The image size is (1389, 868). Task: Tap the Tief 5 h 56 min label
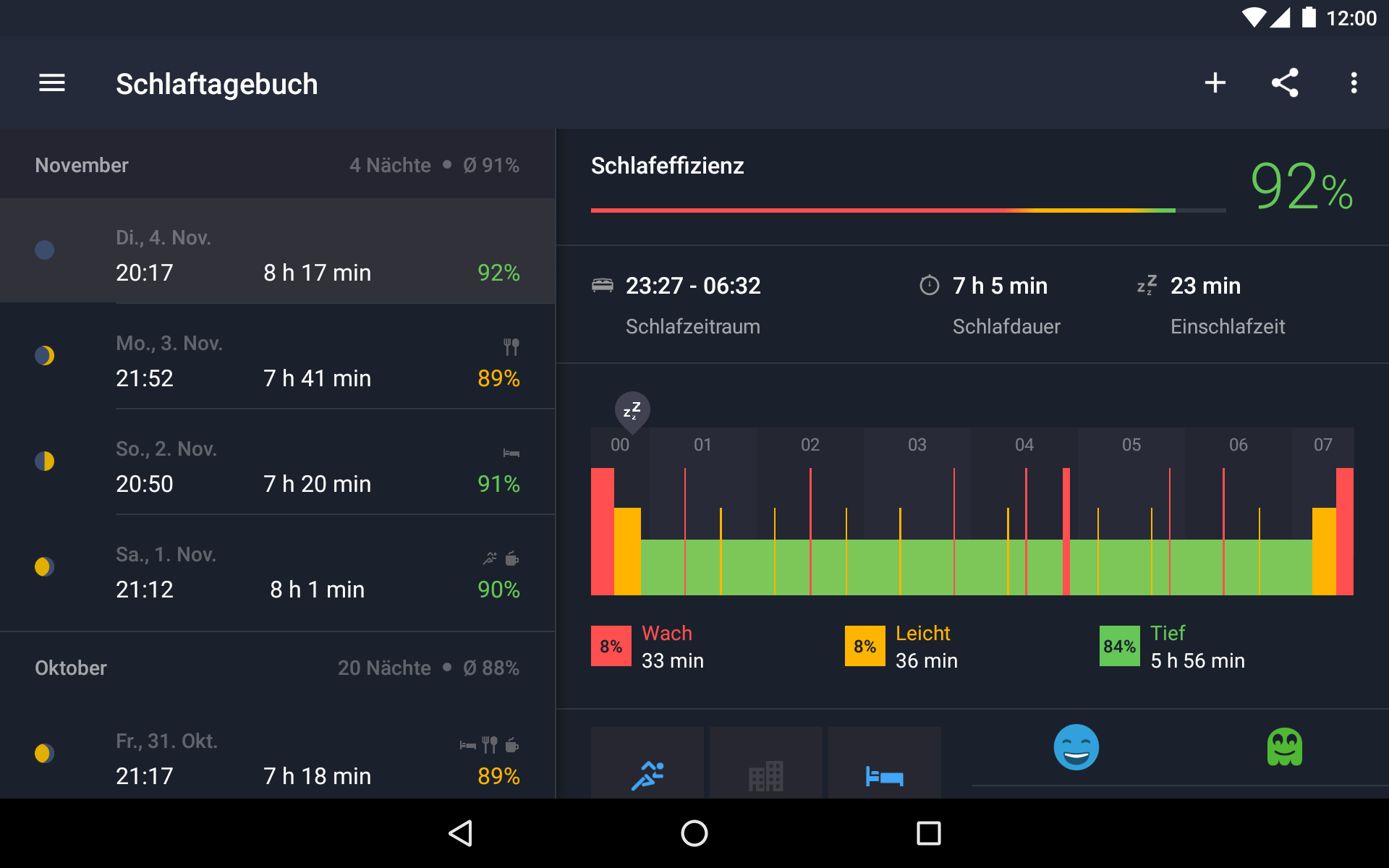click(x=1198, y=647)
